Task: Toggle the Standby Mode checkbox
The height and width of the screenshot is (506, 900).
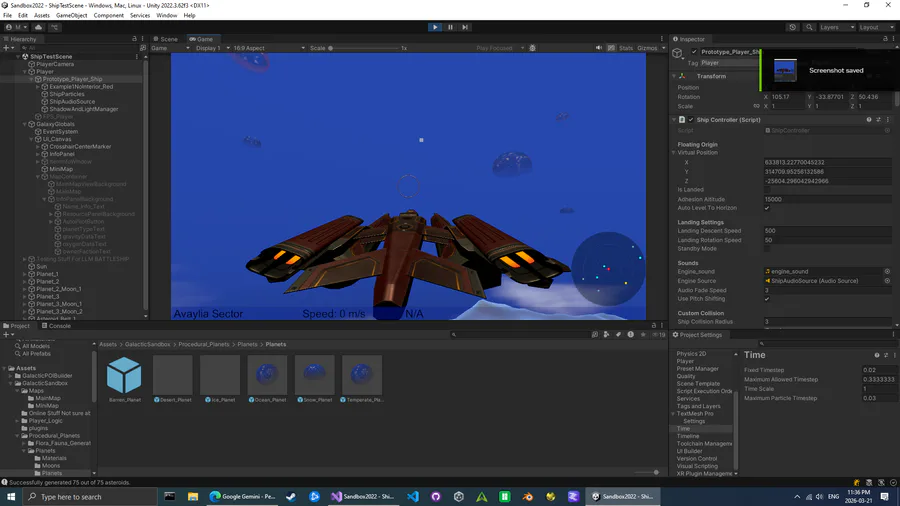Action: tap(767, 249)
